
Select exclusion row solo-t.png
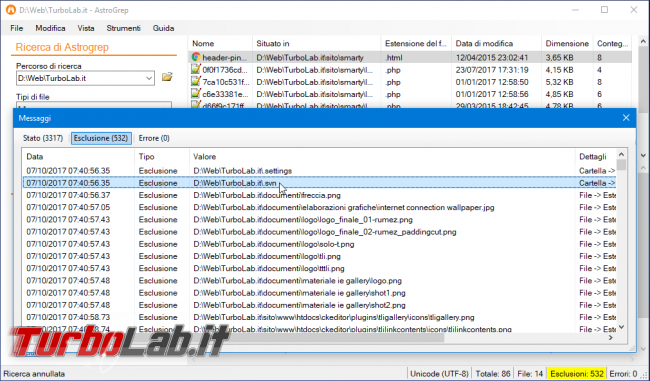click(319, 244)
